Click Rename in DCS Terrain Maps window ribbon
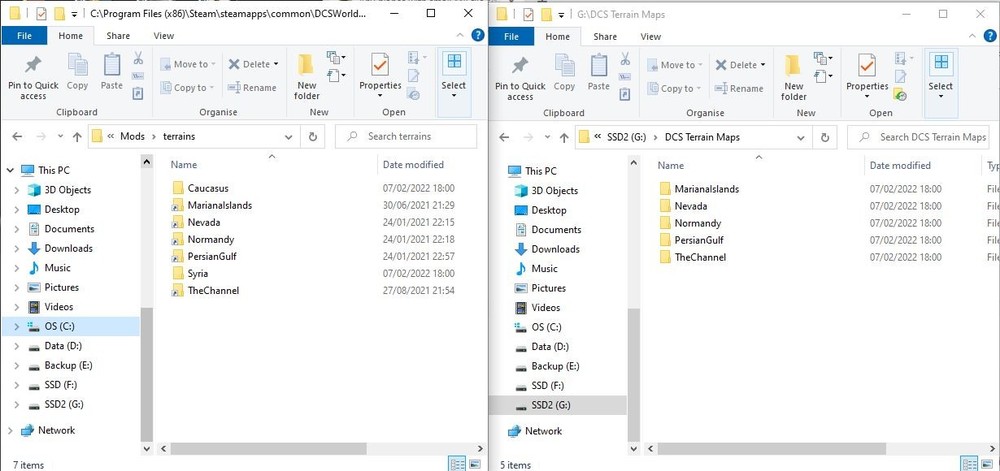The width and height of the screenshot is (1000, 471). pyautogui.click(x=739, y=89)
